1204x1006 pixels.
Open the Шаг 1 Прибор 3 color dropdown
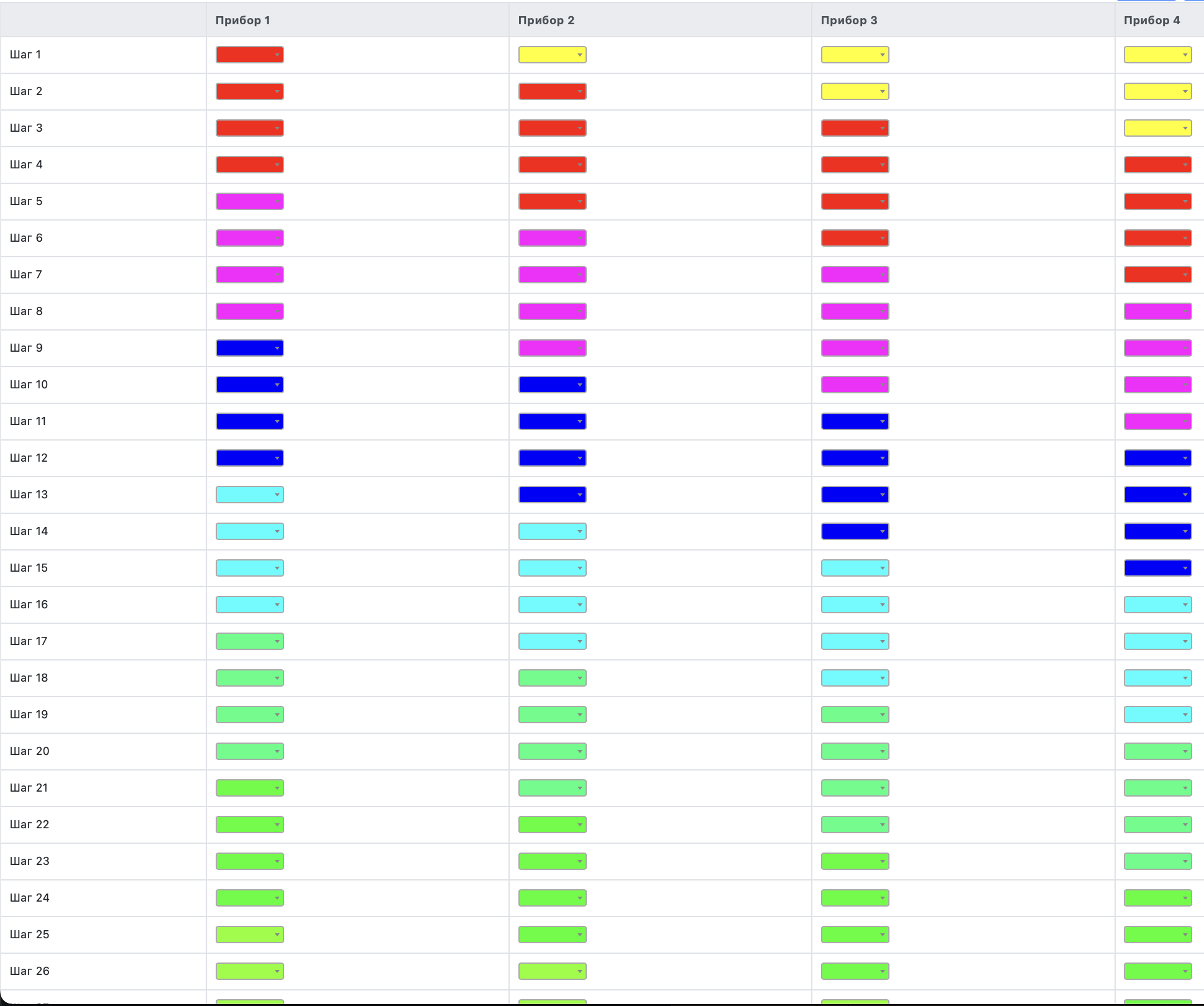tap(855, 55)
